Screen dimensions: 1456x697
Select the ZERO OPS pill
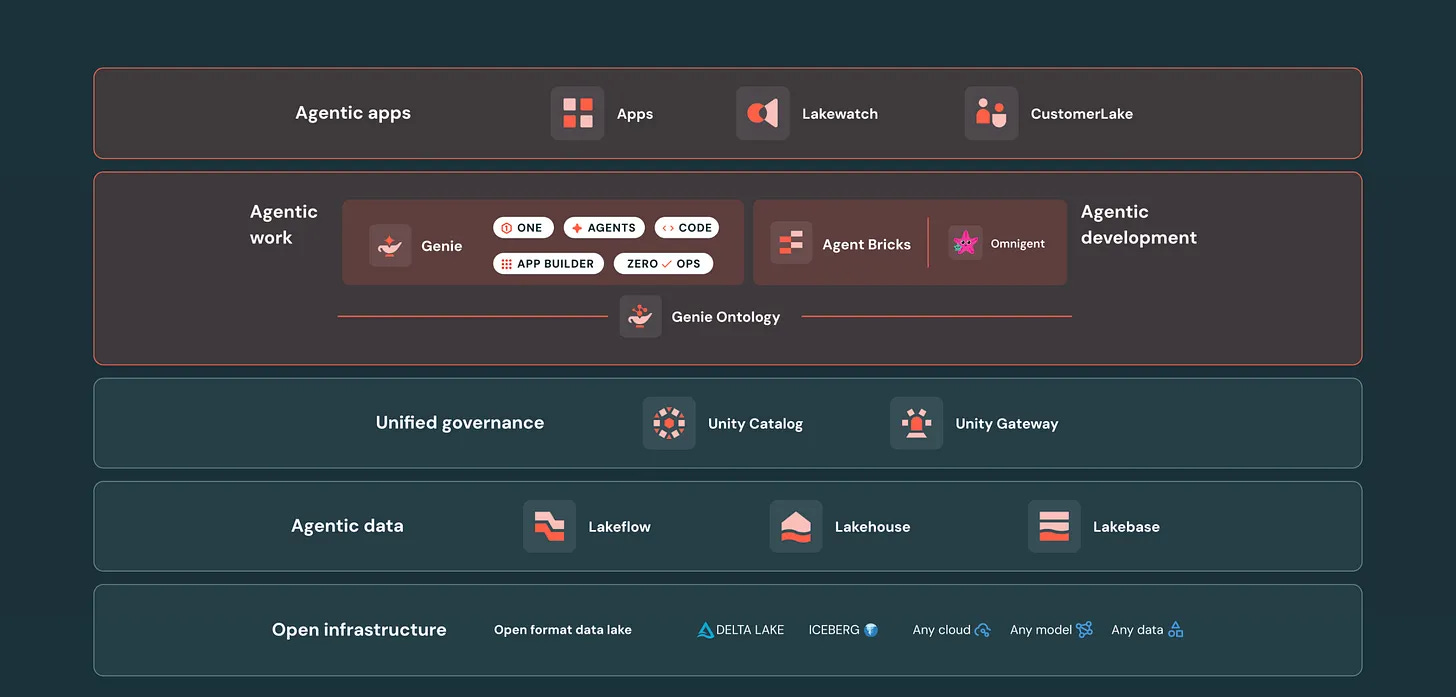(664, 264)
